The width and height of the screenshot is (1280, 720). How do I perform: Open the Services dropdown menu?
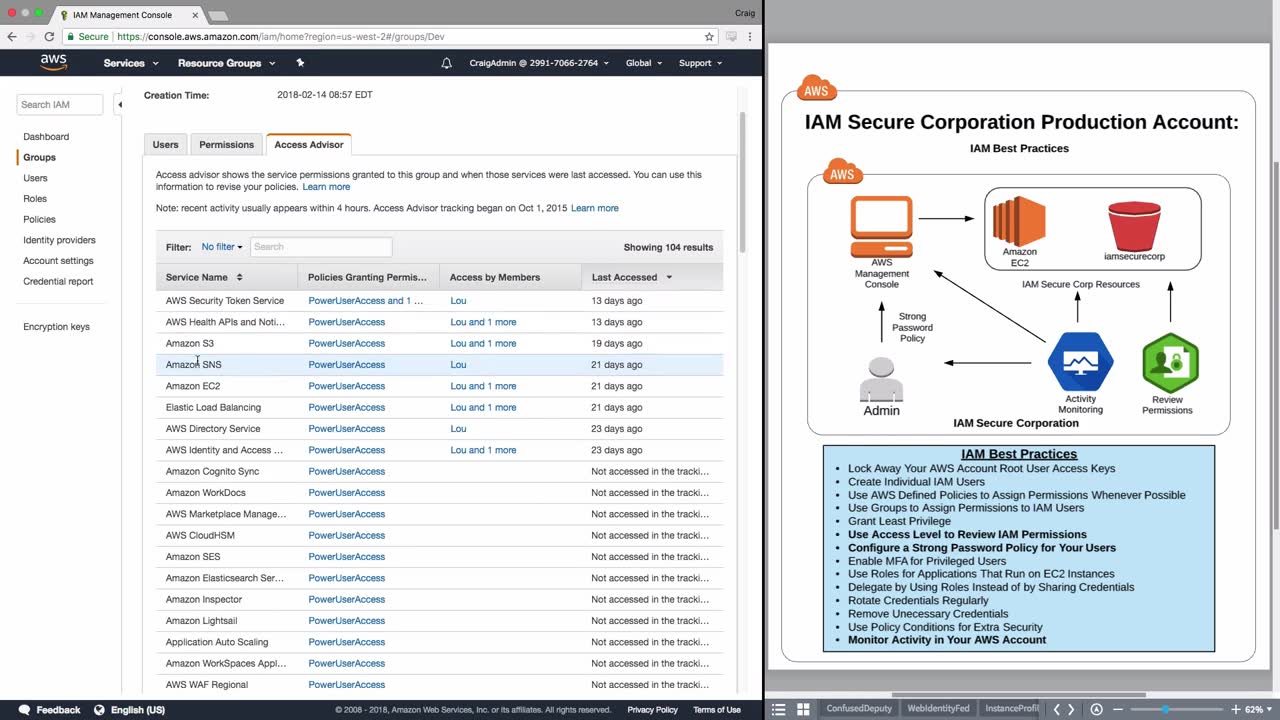point(131,63)
